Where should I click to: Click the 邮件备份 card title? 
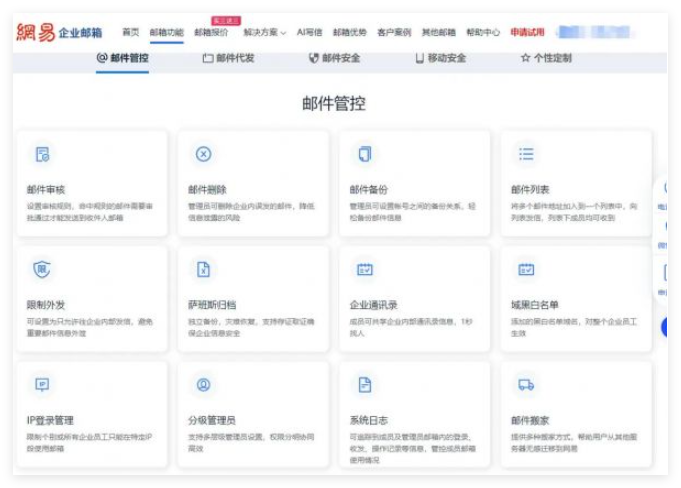[369, 190]
